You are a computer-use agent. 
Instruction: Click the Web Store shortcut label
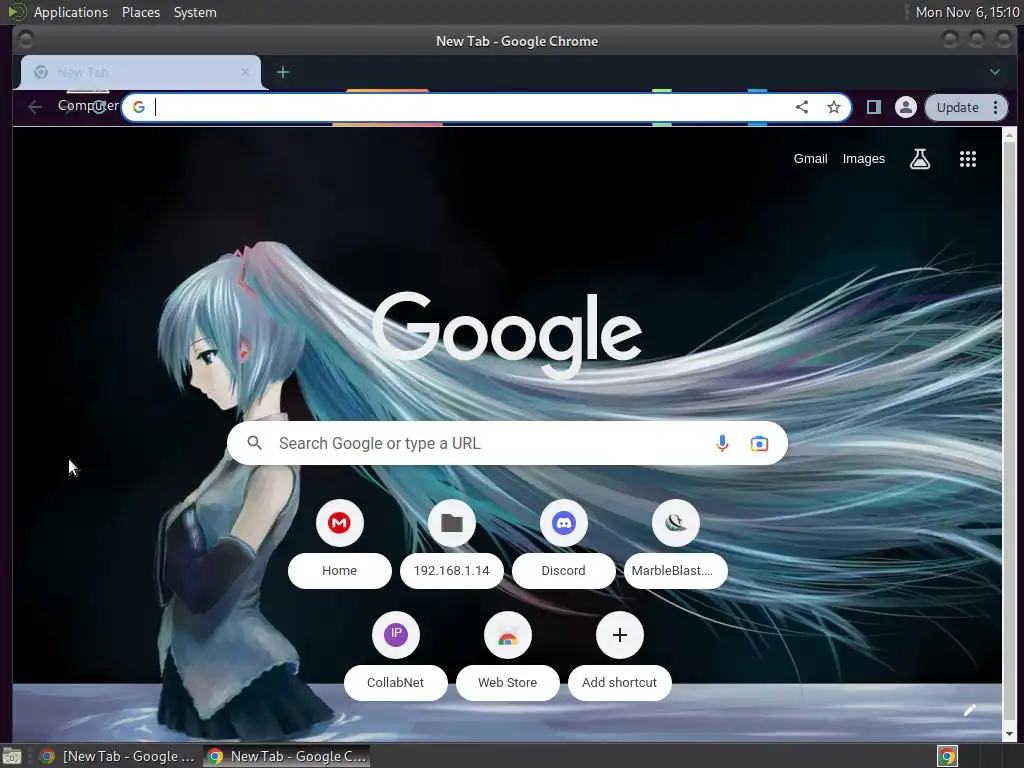click(x=507, y=682)
